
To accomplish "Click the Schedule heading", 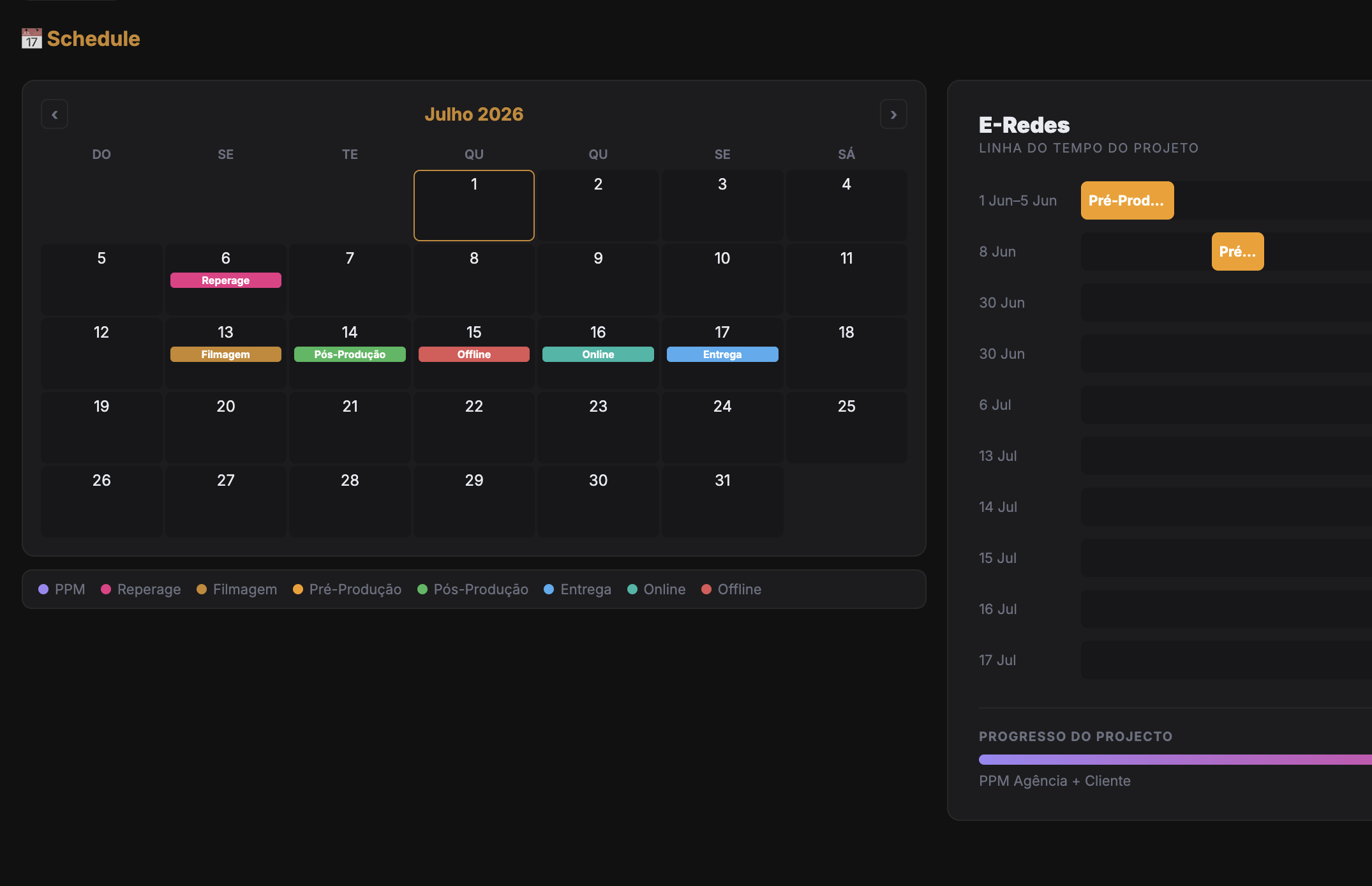I will 93,39.
